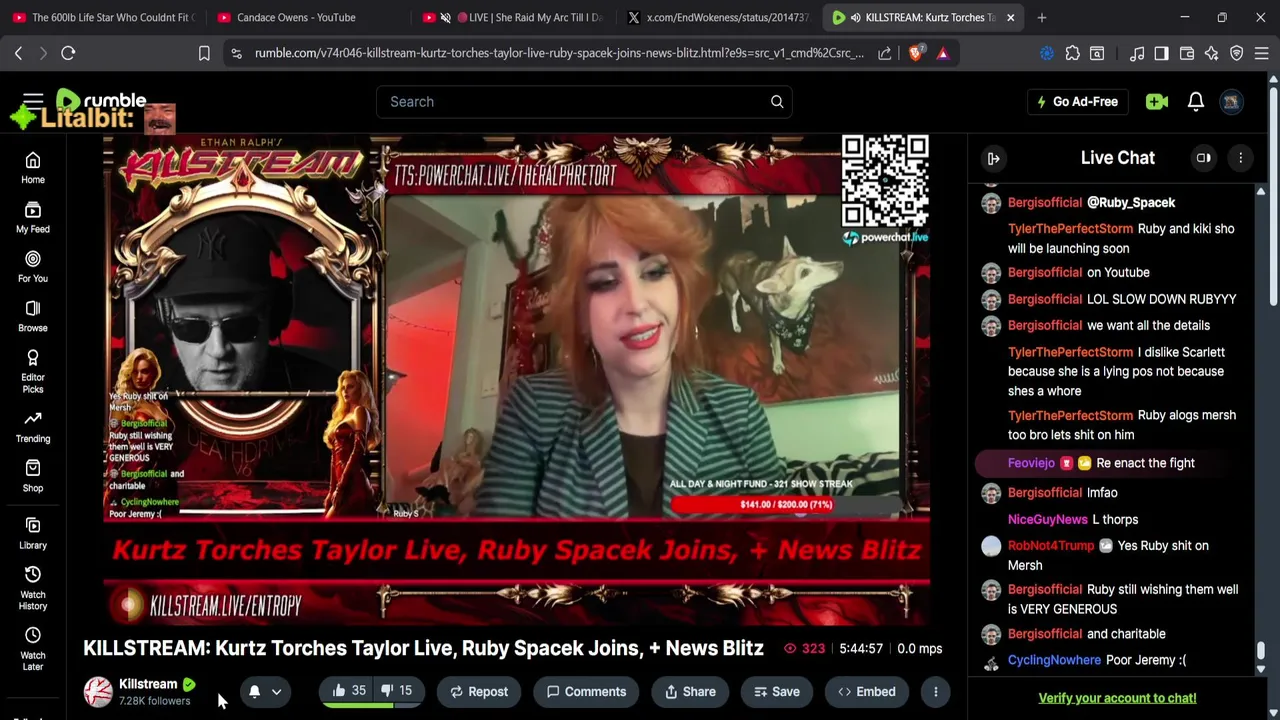This screenshot has width=1280, height=720.
Task: Click the Brave Rewards triangle icon
Action: (x=943, y=53)
